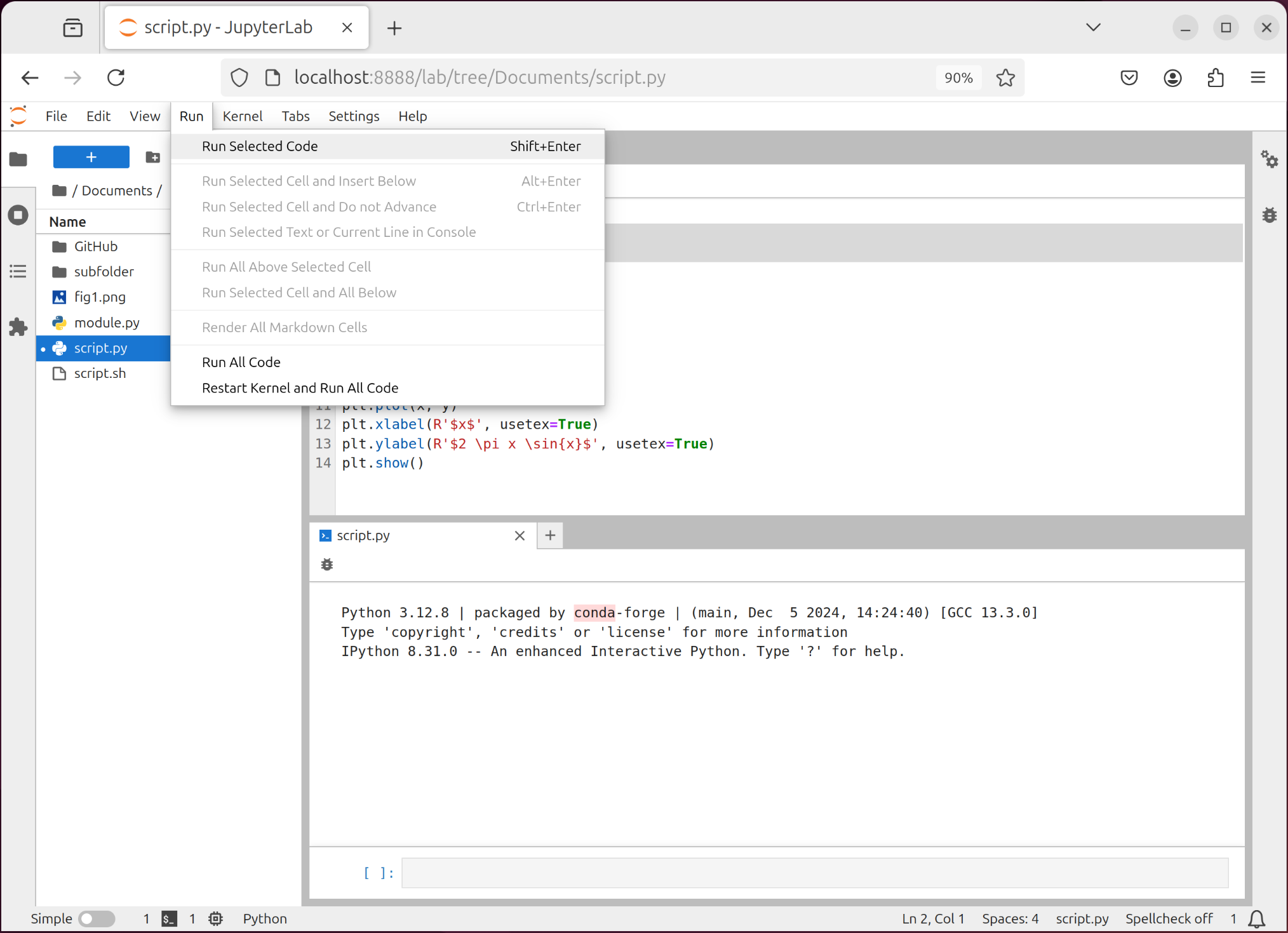Image resolution: width=1288 pixels, height=933 pixels.
Task: Open the File menu
Action: [x=56, y=116]
